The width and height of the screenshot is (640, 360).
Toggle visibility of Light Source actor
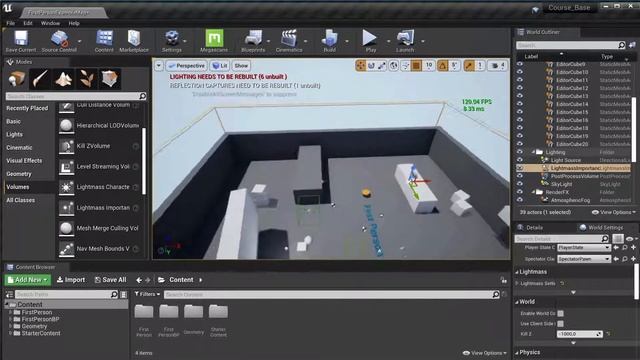(520, 160)
